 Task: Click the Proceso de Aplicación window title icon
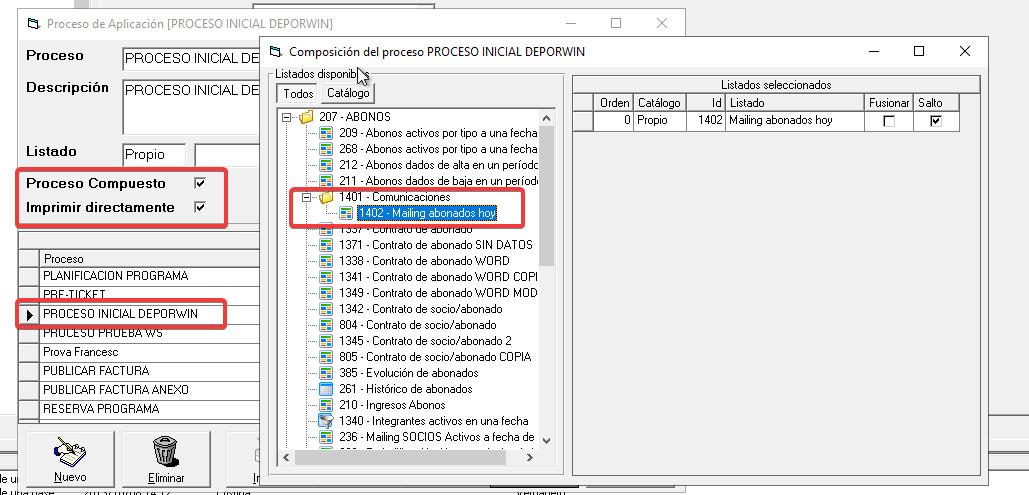point(33,24)
